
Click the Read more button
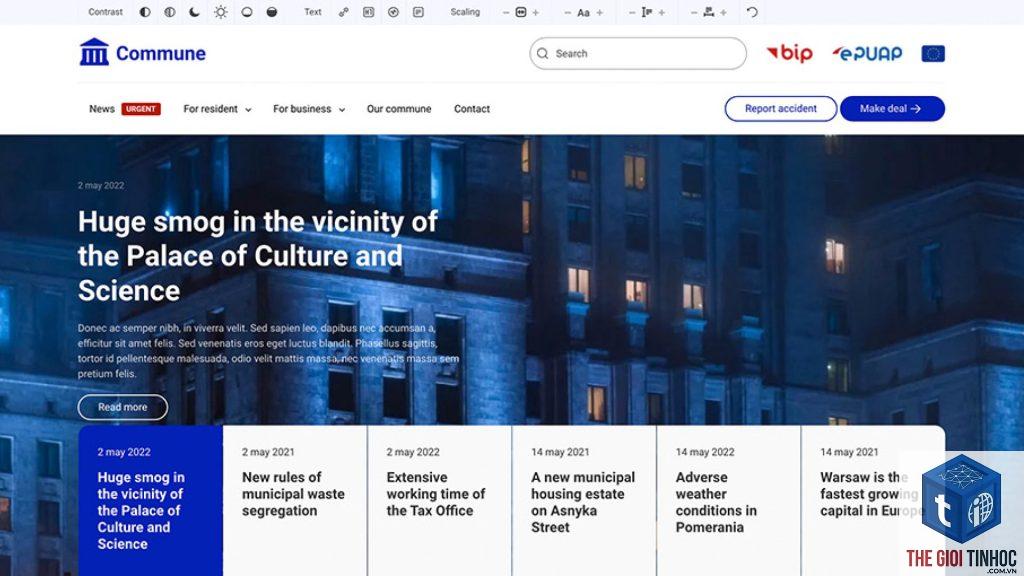pos(123,407)
